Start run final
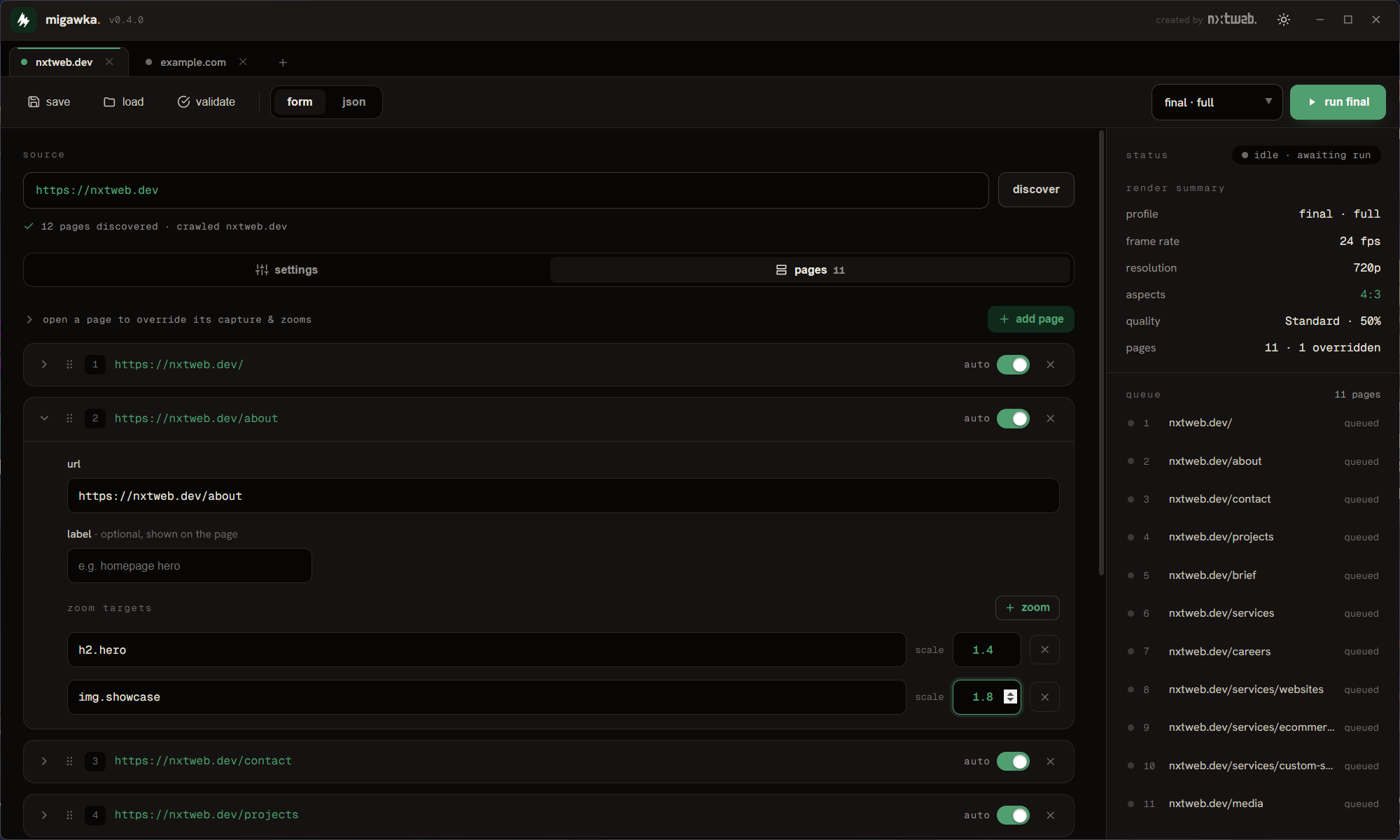 point(1338,102)
